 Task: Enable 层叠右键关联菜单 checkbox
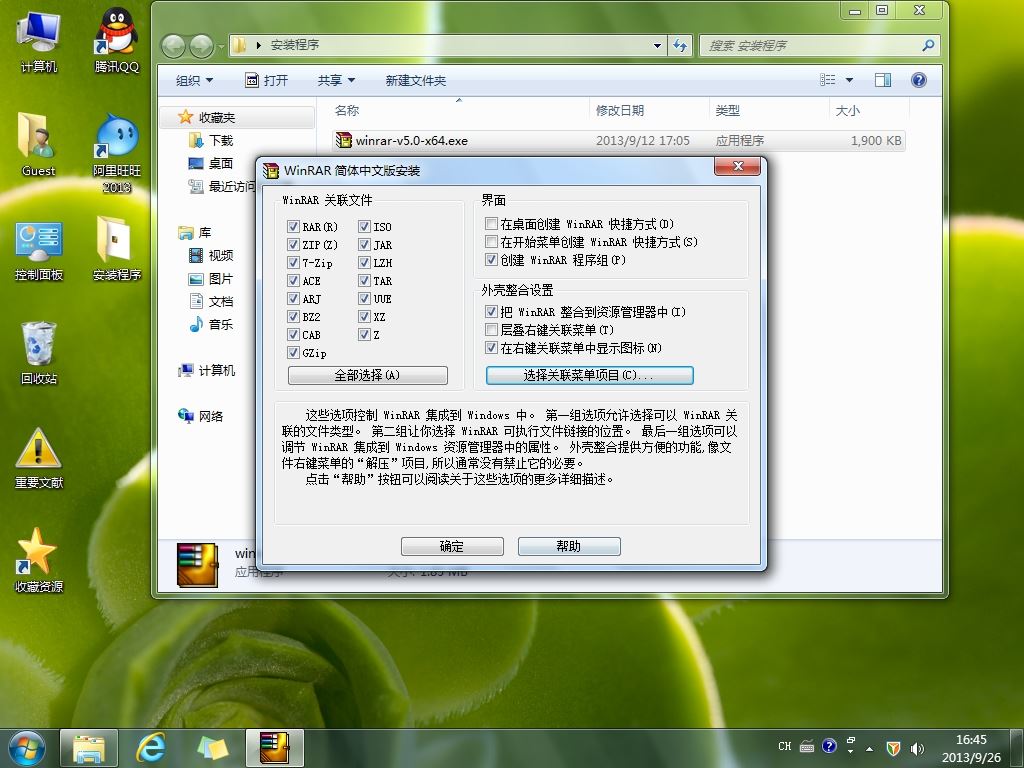click(492, 330)
